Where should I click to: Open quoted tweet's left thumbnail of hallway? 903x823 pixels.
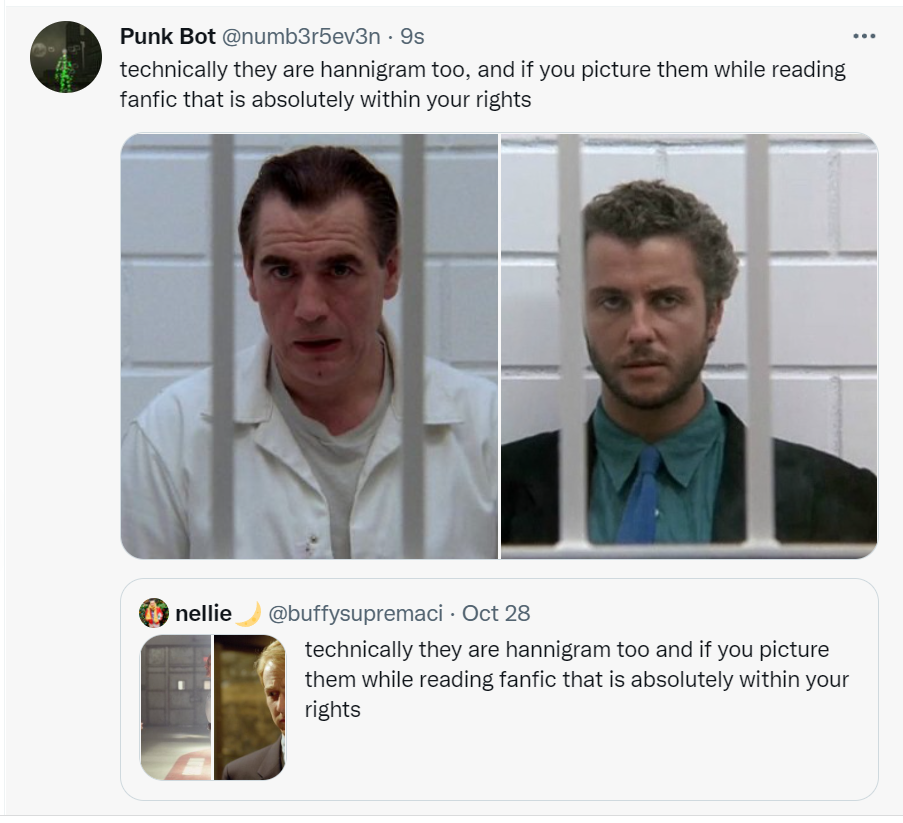click(x=176, y=707)
